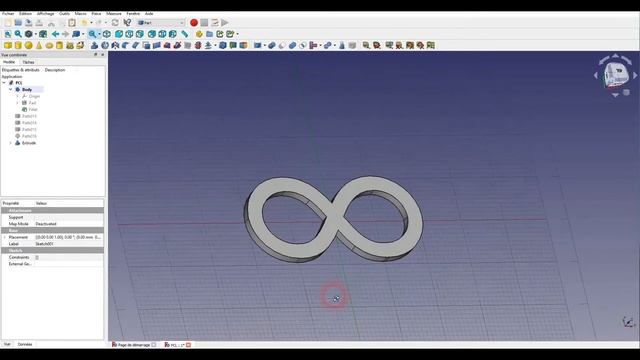Click the Open file folder icon
This screenshot has width=640, height=360.
point(18,23)
